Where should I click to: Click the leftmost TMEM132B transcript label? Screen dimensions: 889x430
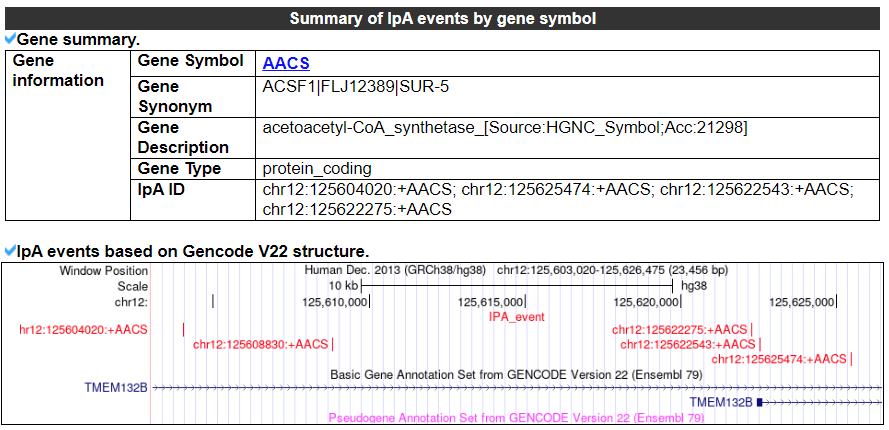click(116, 387)
